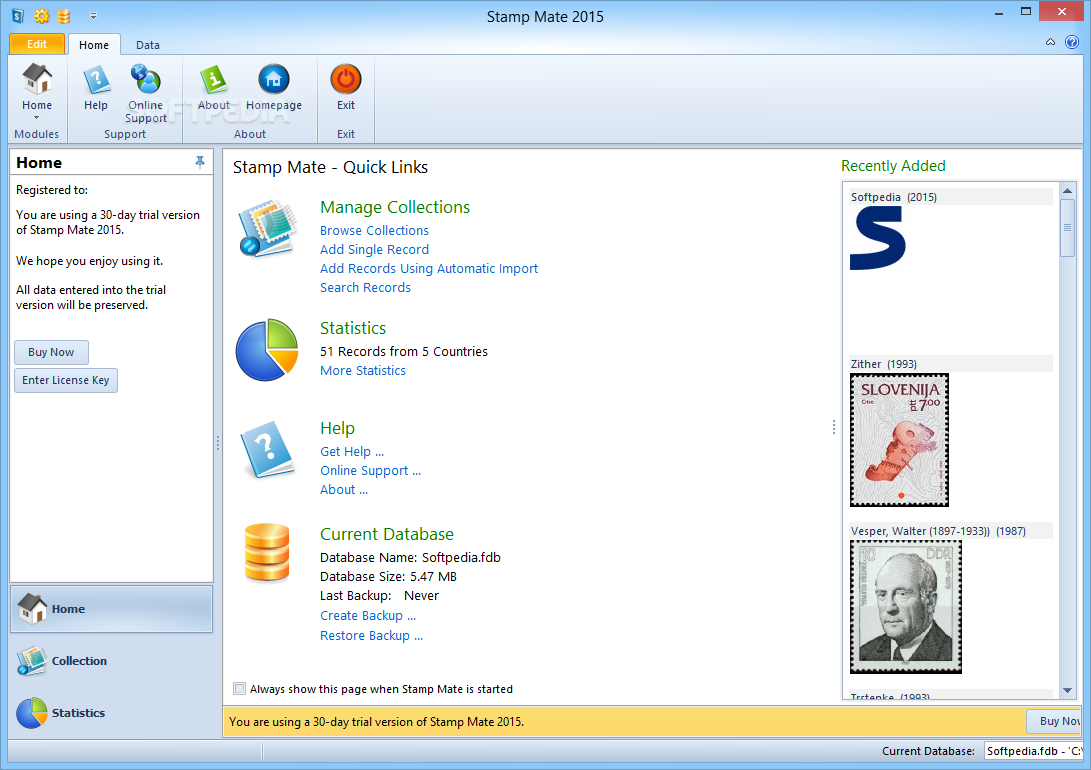Click the Current Database heading
This screenshot has height=770, width=1091.
coord(387,534)
